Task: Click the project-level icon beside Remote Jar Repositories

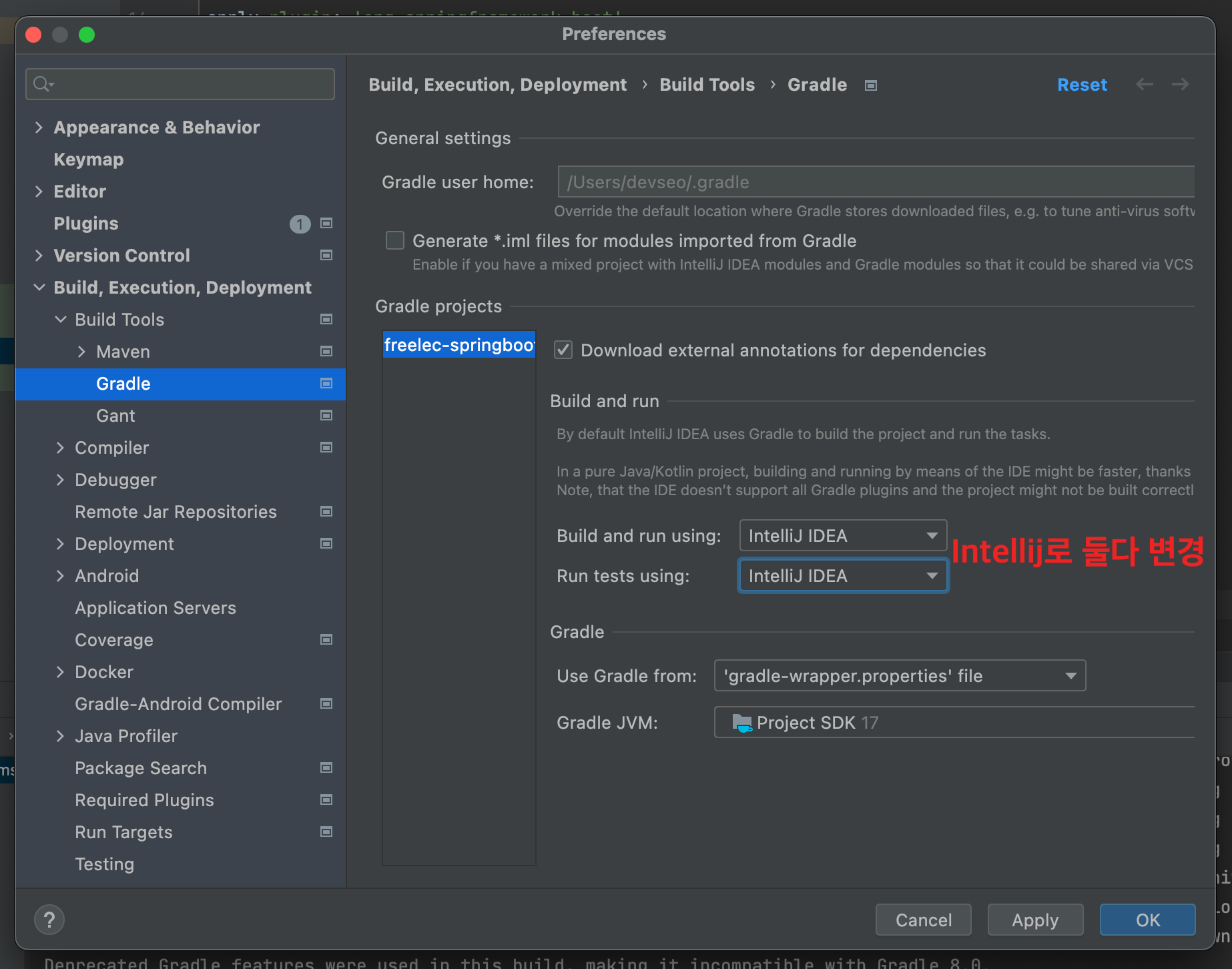Action: (326, 511)
